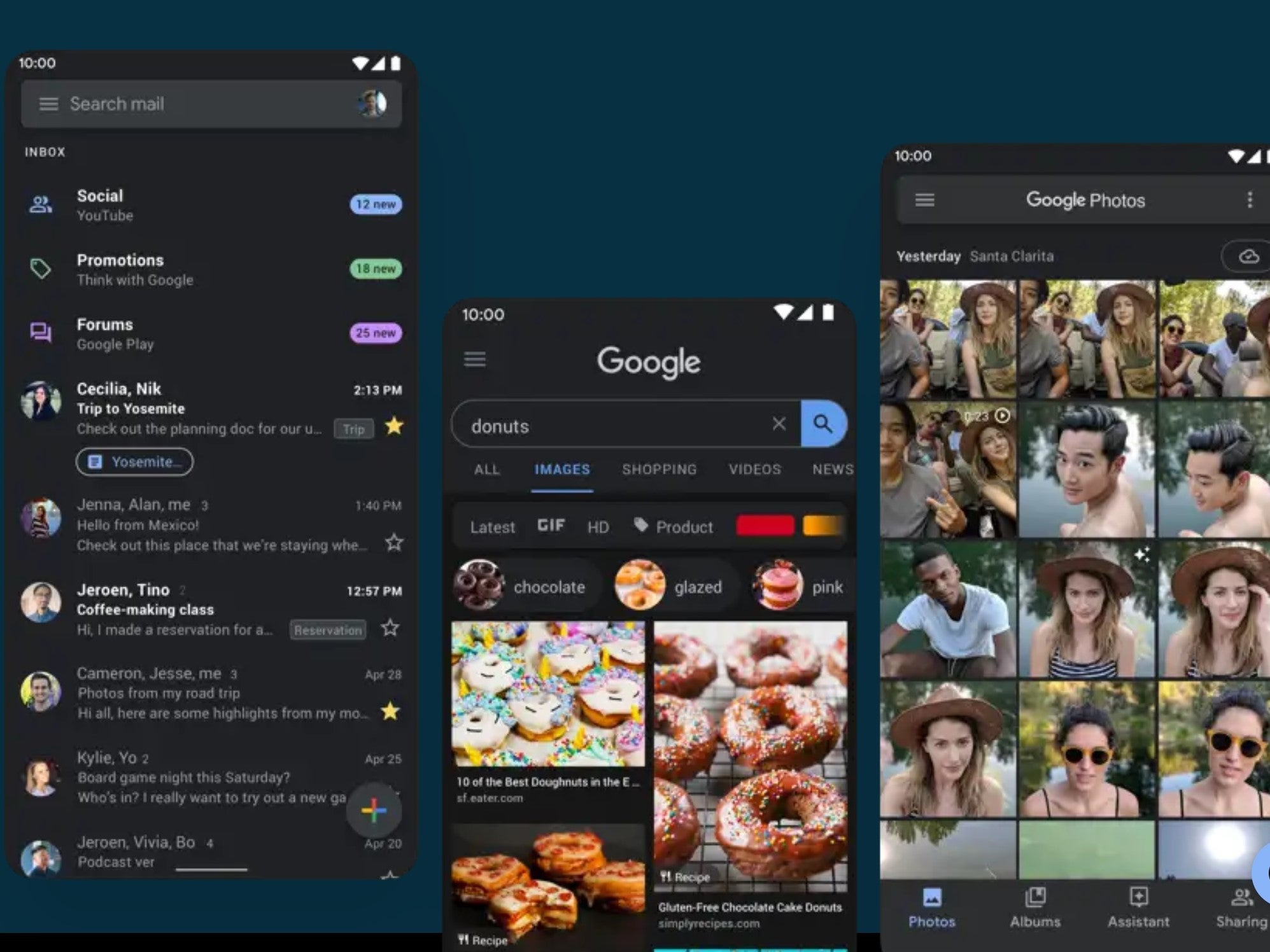The width and height of the screenshot is (1270, 952).
Task: Select red color filter in image search
Action: (766, 526)
